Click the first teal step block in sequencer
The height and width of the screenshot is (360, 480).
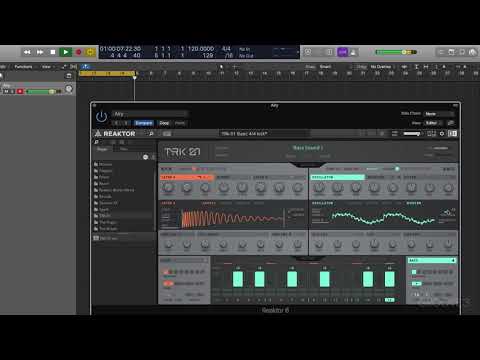click(x=238, y=279)
